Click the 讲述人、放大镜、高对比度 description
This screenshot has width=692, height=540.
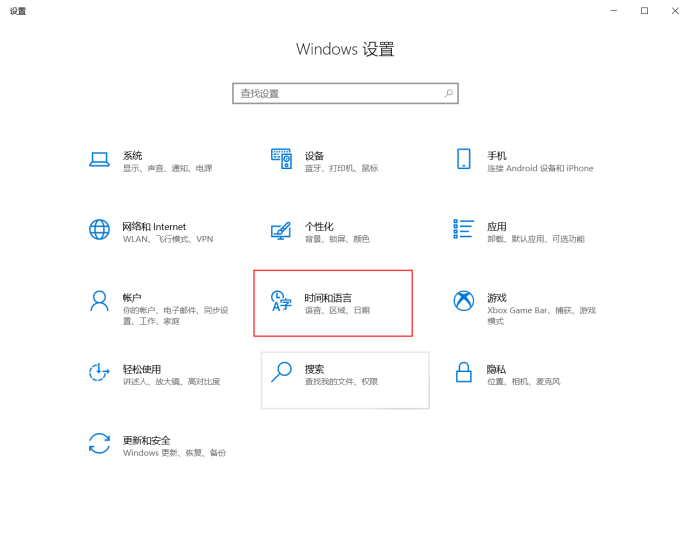coord(172,381)
